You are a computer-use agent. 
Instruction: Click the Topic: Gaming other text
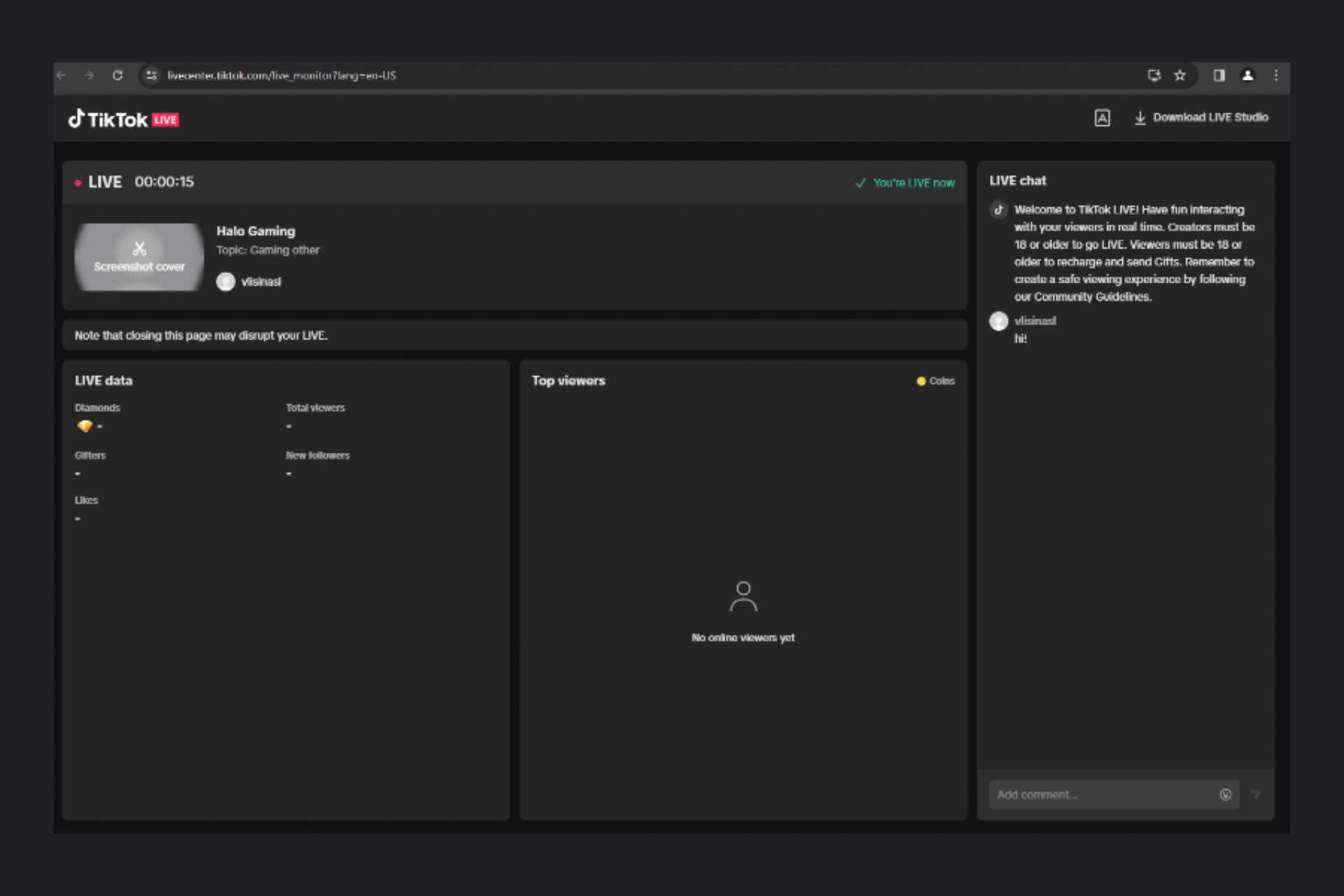(267, 250)
